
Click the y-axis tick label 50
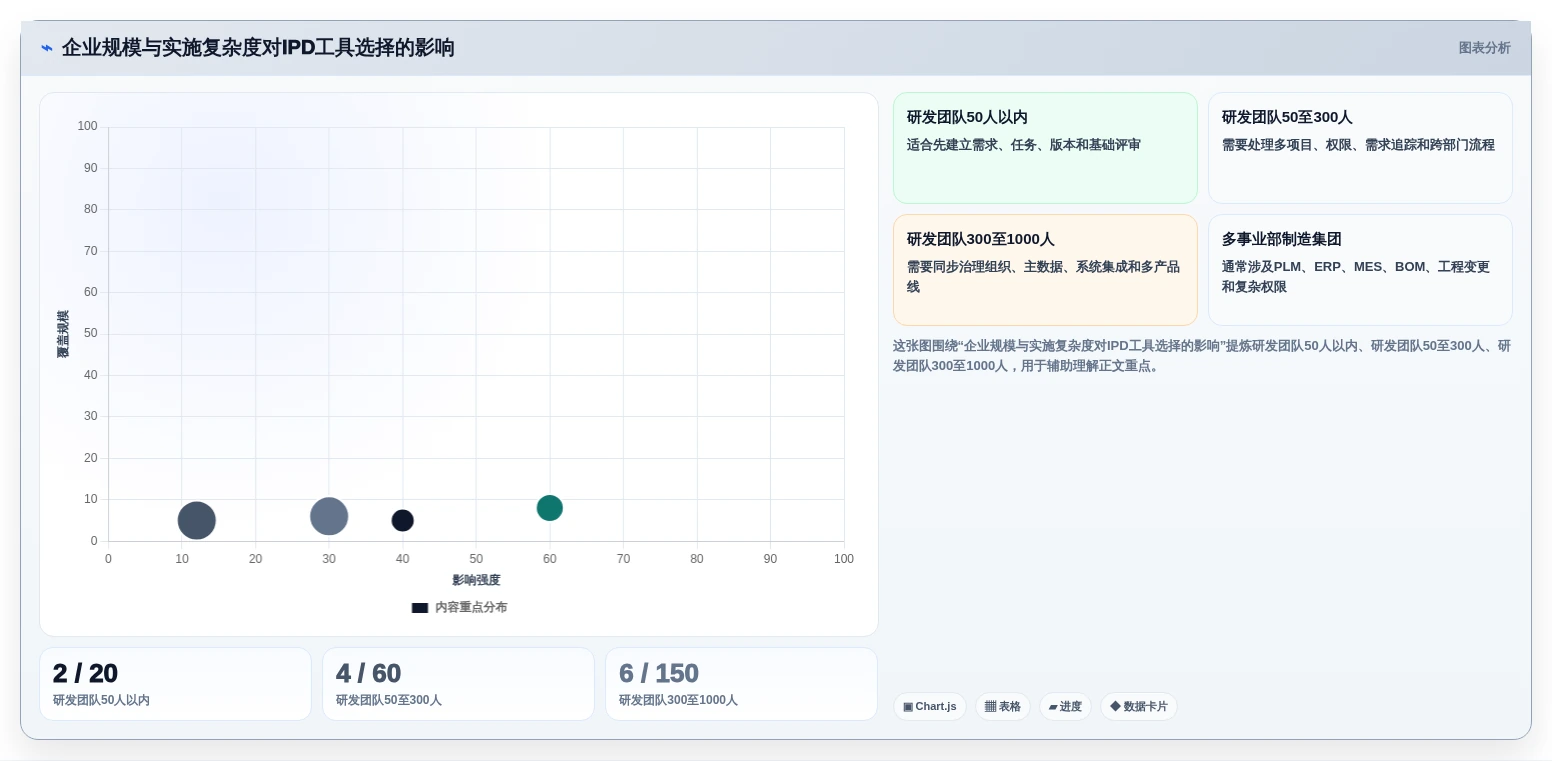[91, 333]
